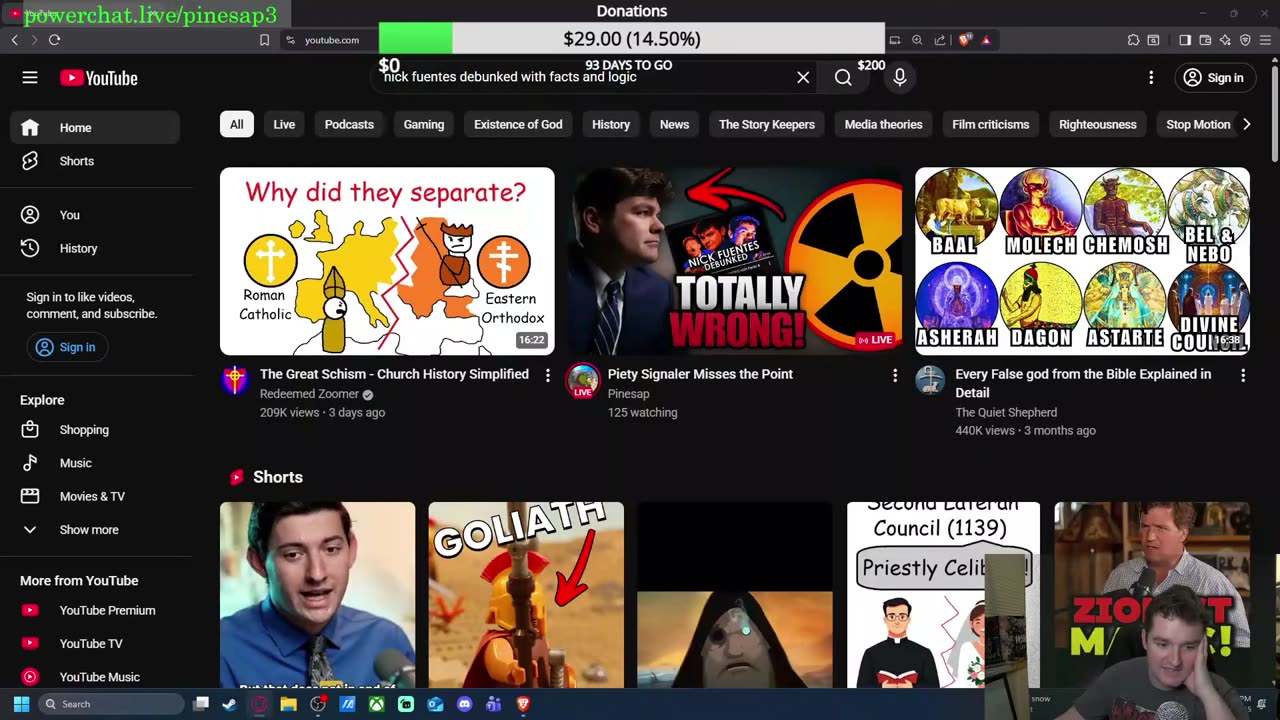
Task: Toggle the Brave sidebar panel
Action: [x=1185, y=40]
